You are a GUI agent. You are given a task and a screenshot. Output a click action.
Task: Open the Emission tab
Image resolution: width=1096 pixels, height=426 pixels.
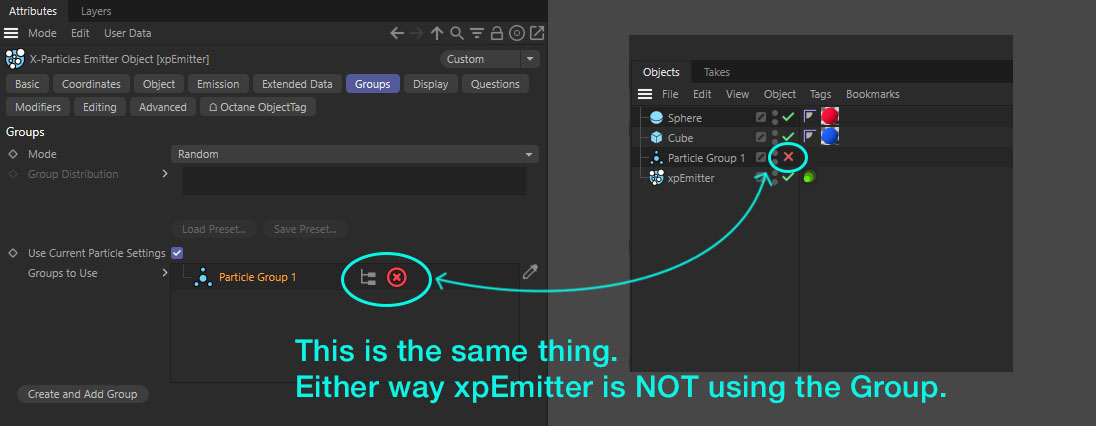tap(218, 84)
